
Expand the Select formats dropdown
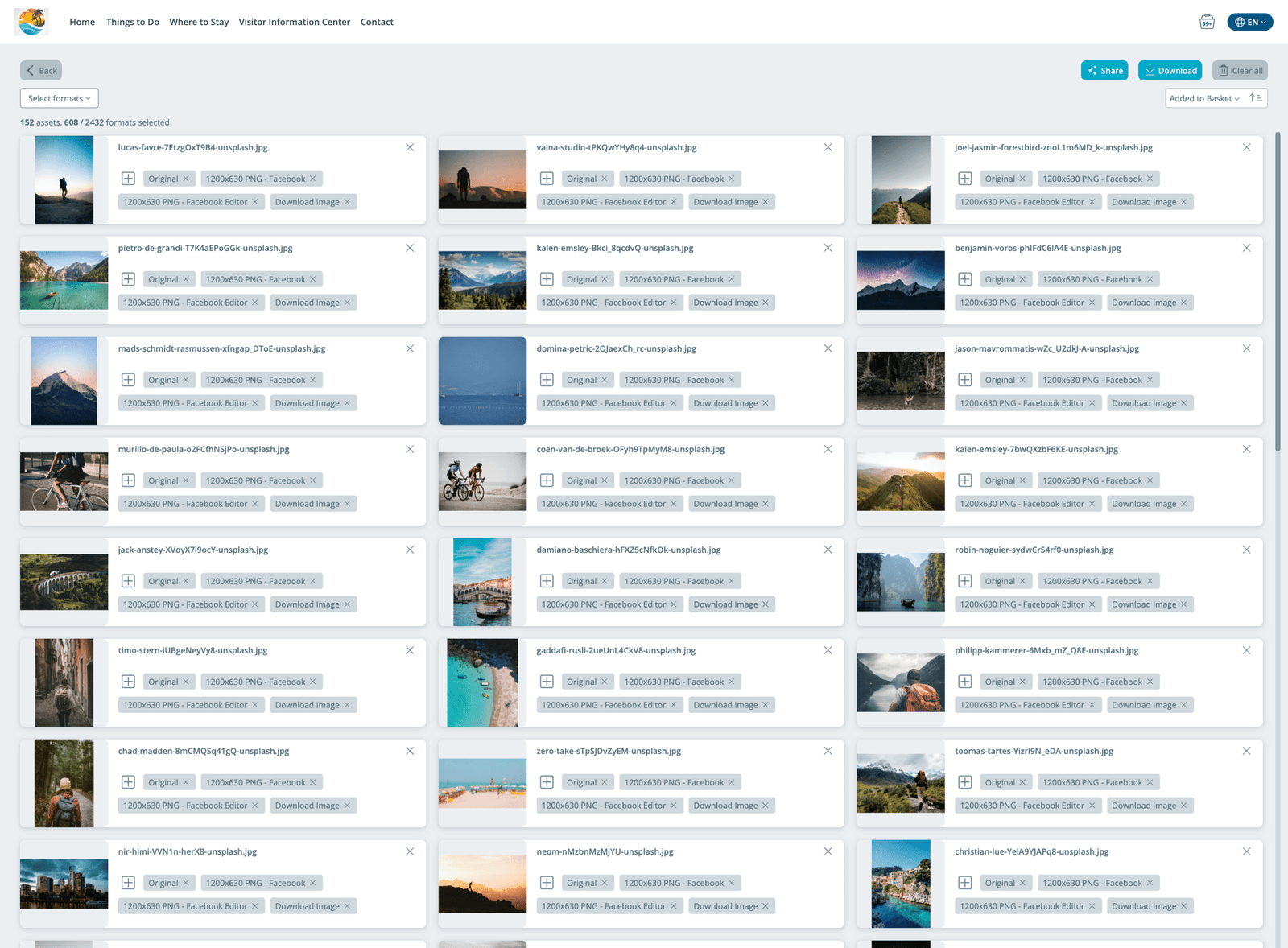[59, 98]
